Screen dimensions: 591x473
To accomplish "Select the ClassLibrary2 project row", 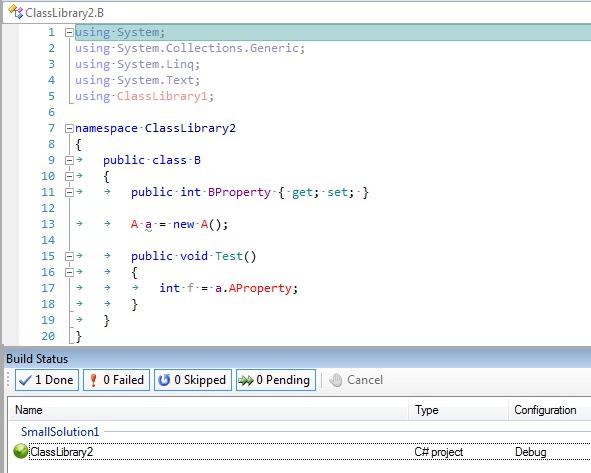I will point(300,452).
